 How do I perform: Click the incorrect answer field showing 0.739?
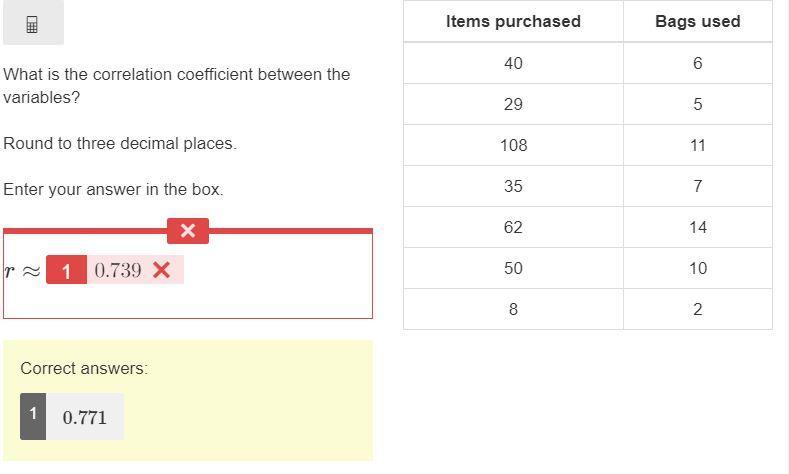coord(118,270)
